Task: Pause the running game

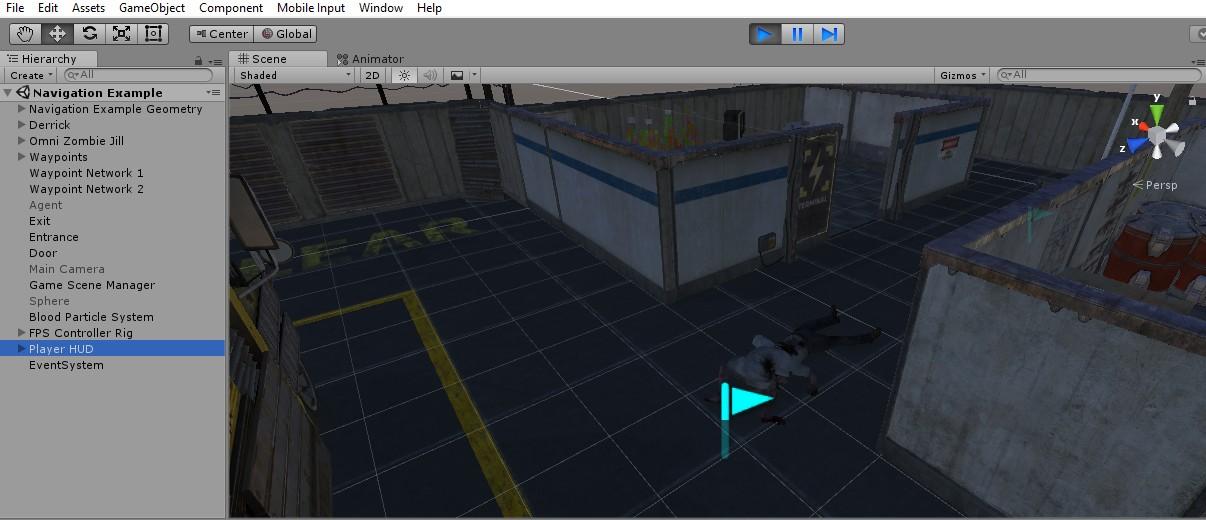Action: pos(797,34)
